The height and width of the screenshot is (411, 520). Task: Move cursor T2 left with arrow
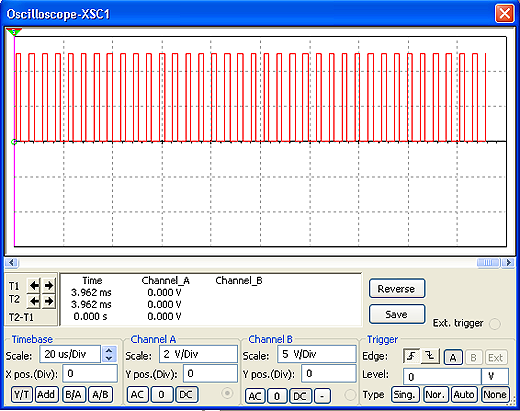click(34, 301)
